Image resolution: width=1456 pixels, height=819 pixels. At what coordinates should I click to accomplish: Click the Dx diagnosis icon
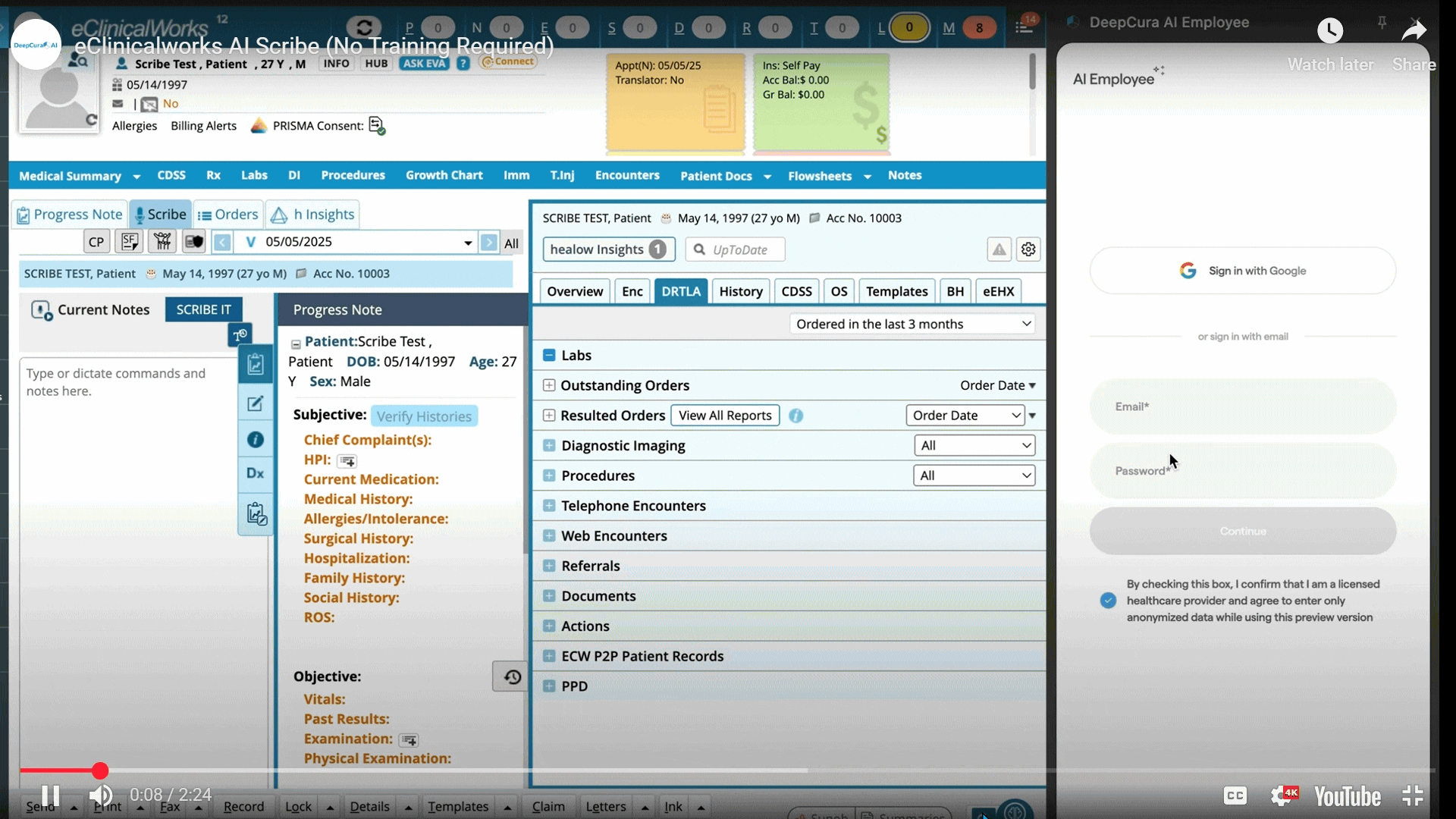[x=256, y=473]
